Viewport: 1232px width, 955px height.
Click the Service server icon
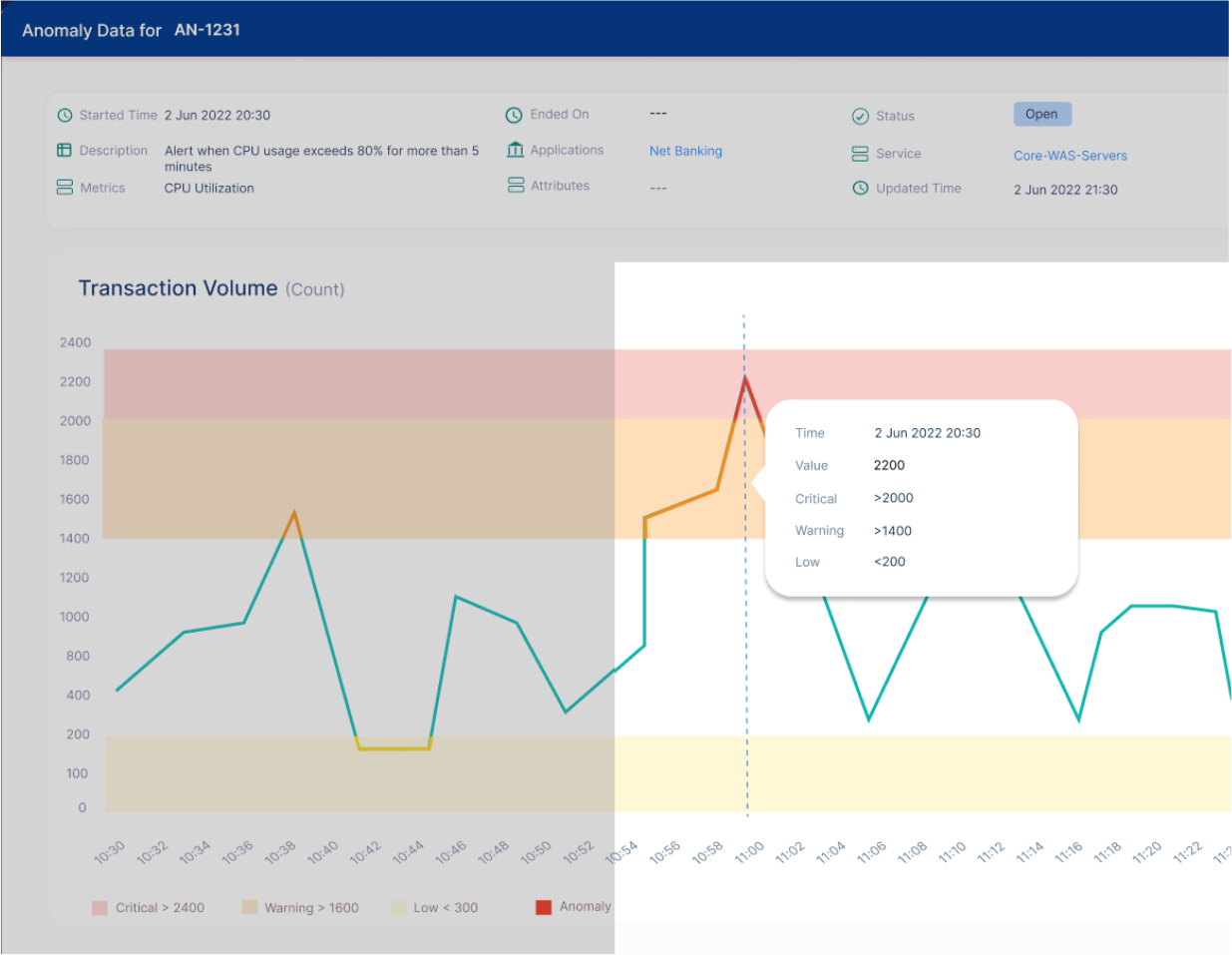pos(860,154)
